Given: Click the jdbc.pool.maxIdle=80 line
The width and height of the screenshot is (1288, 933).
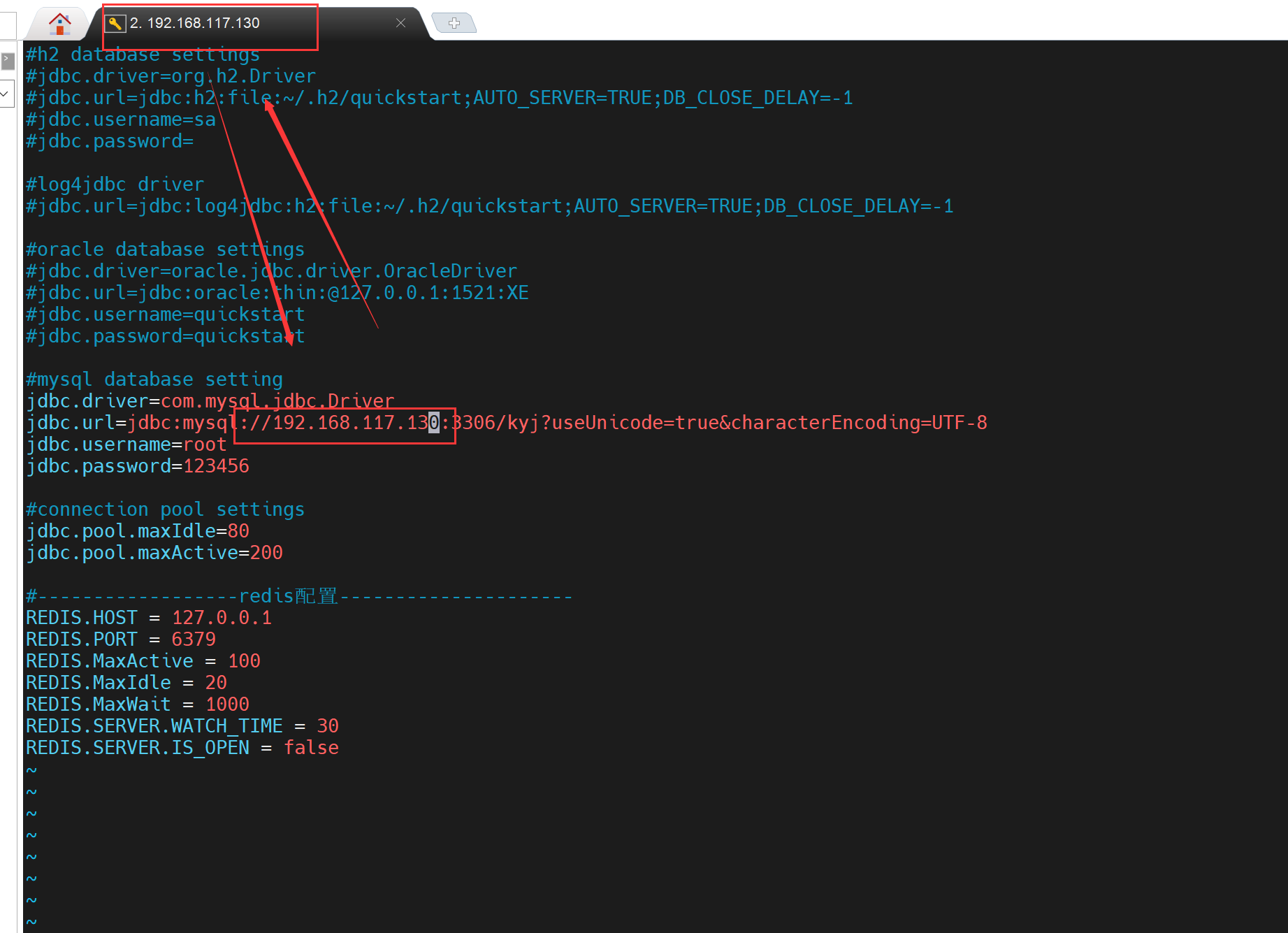Looking at the screenshot, I should (x=138, y=531).
